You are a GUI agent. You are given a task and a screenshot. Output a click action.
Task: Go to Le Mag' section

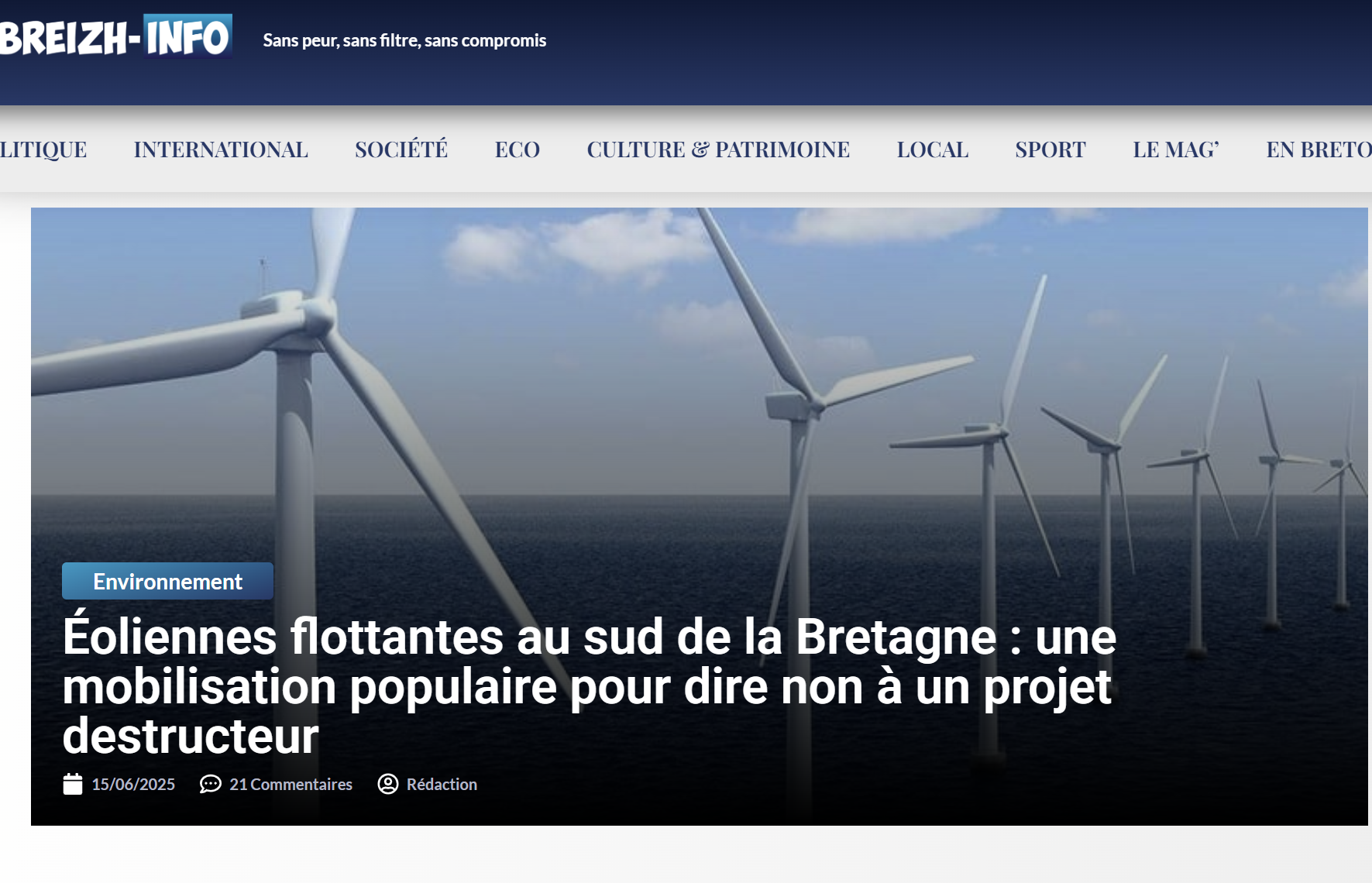click(1176, 149)
